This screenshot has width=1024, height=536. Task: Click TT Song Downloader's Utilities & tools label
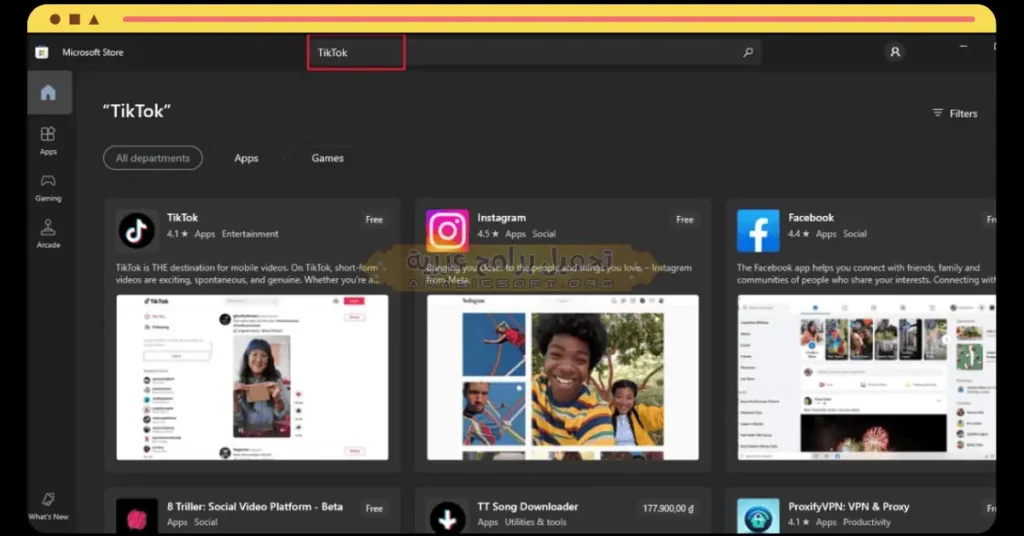[536, 522]
